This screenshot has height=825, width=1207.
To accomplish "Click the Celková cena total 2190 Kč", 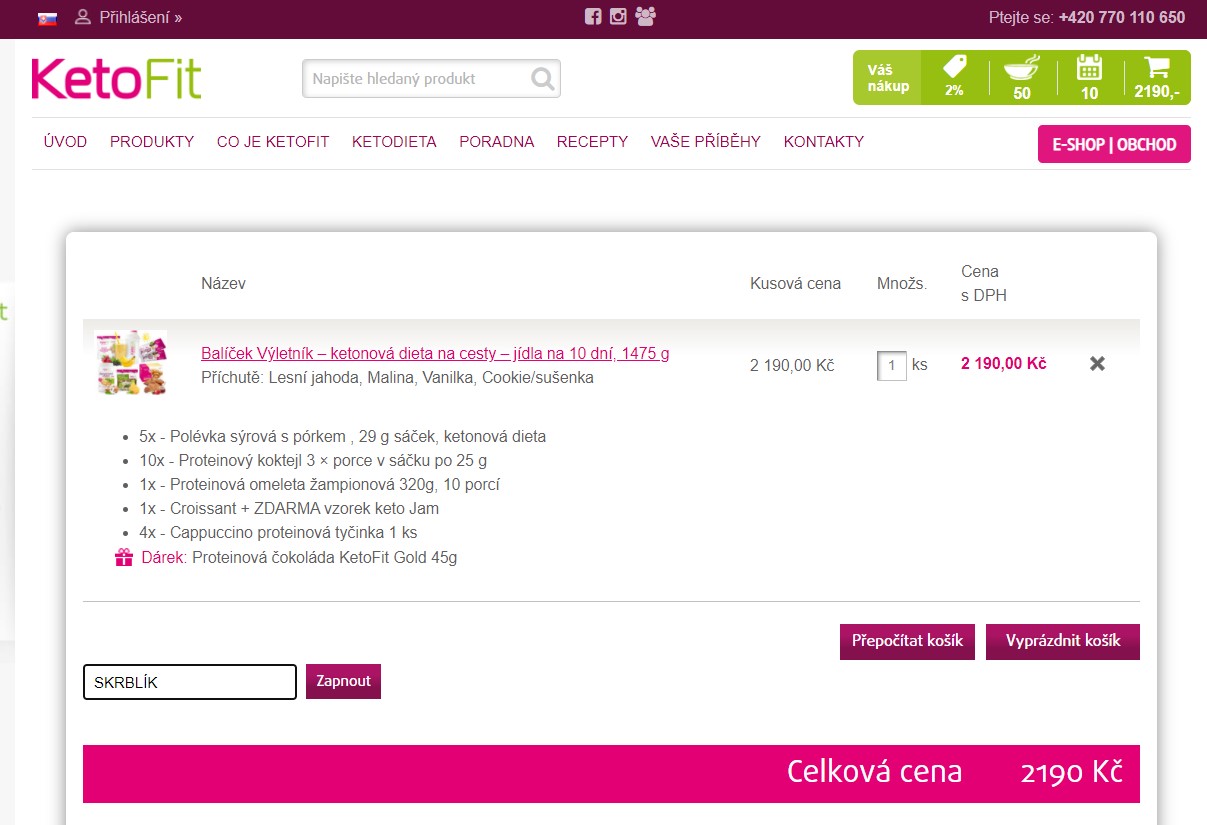I will (611, 773).
